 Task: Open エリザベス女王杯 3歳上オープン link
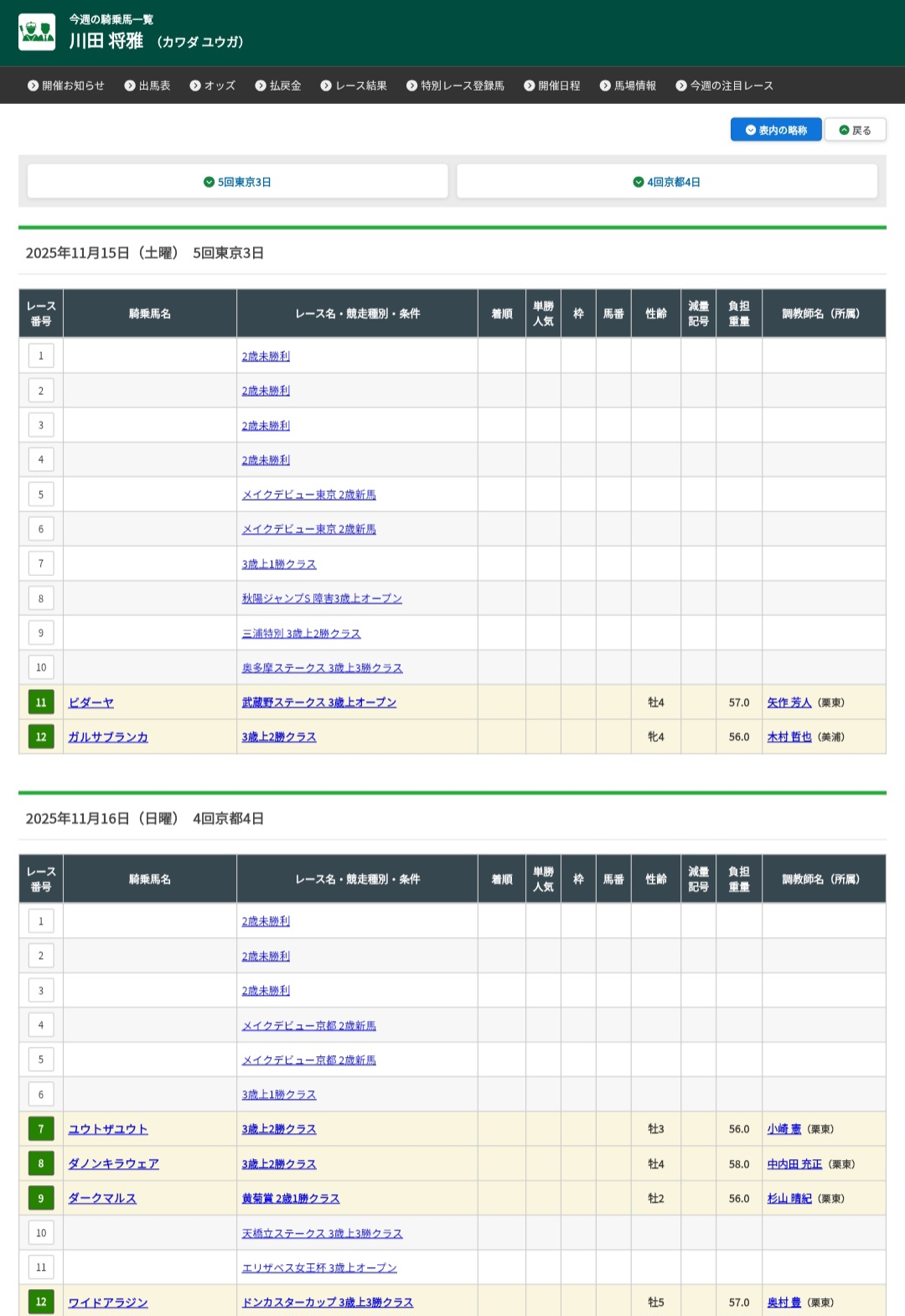(x=319, y=1267)
